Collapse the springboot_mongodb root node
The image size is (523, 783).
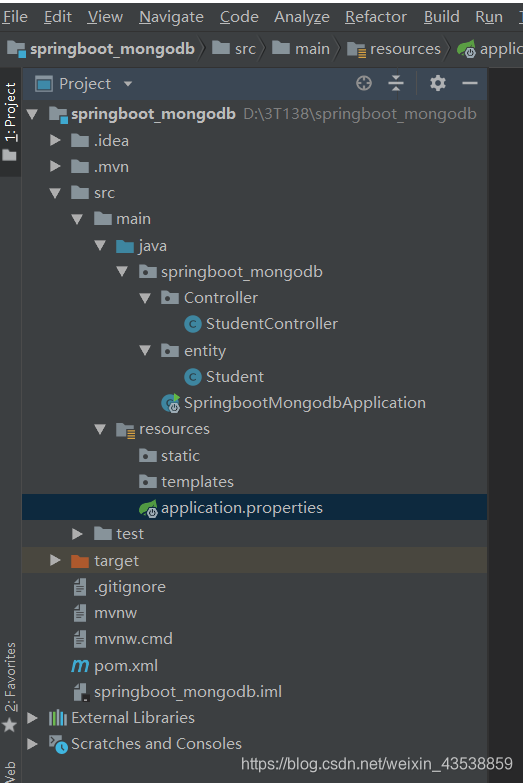(32, 114)
